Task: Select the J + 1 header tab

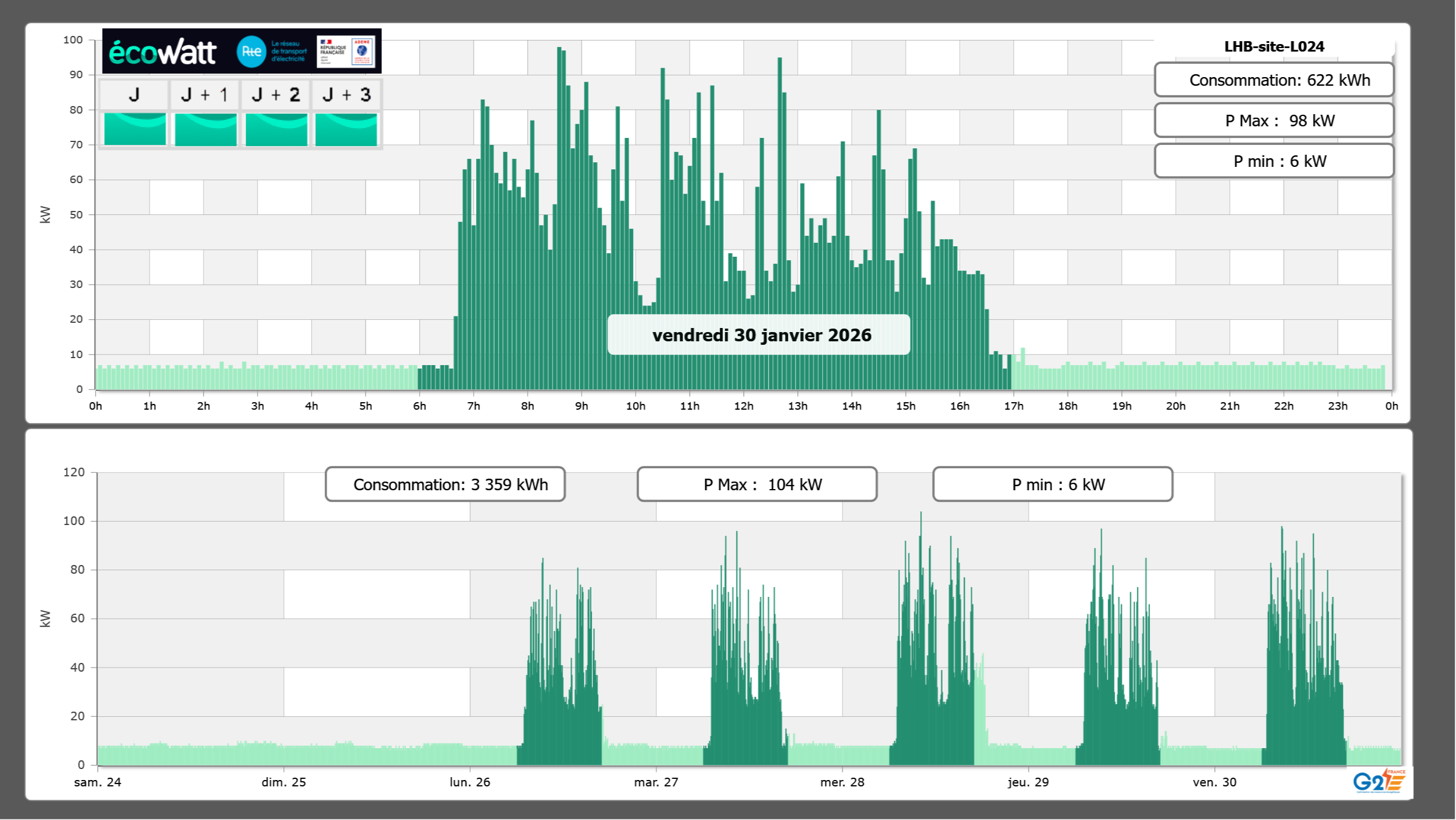Action: click(205, 94)
